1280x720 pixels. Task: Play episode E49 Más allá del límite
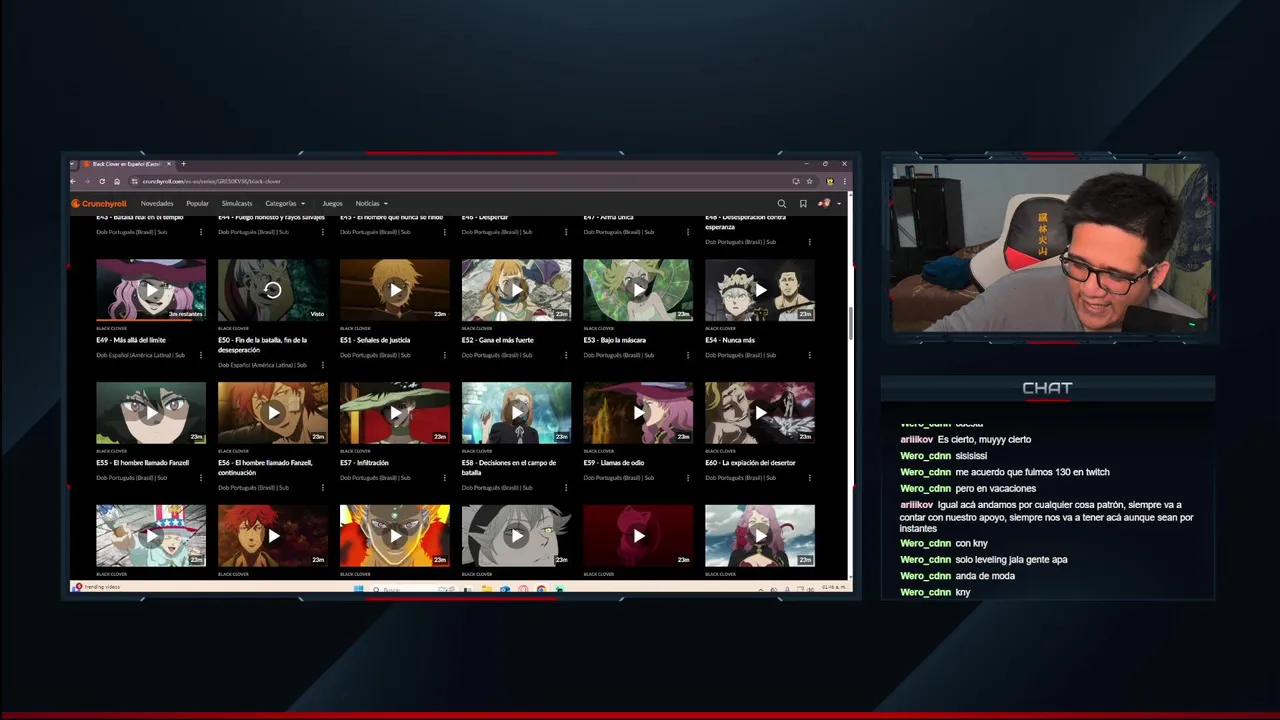(x=151, y=290)
